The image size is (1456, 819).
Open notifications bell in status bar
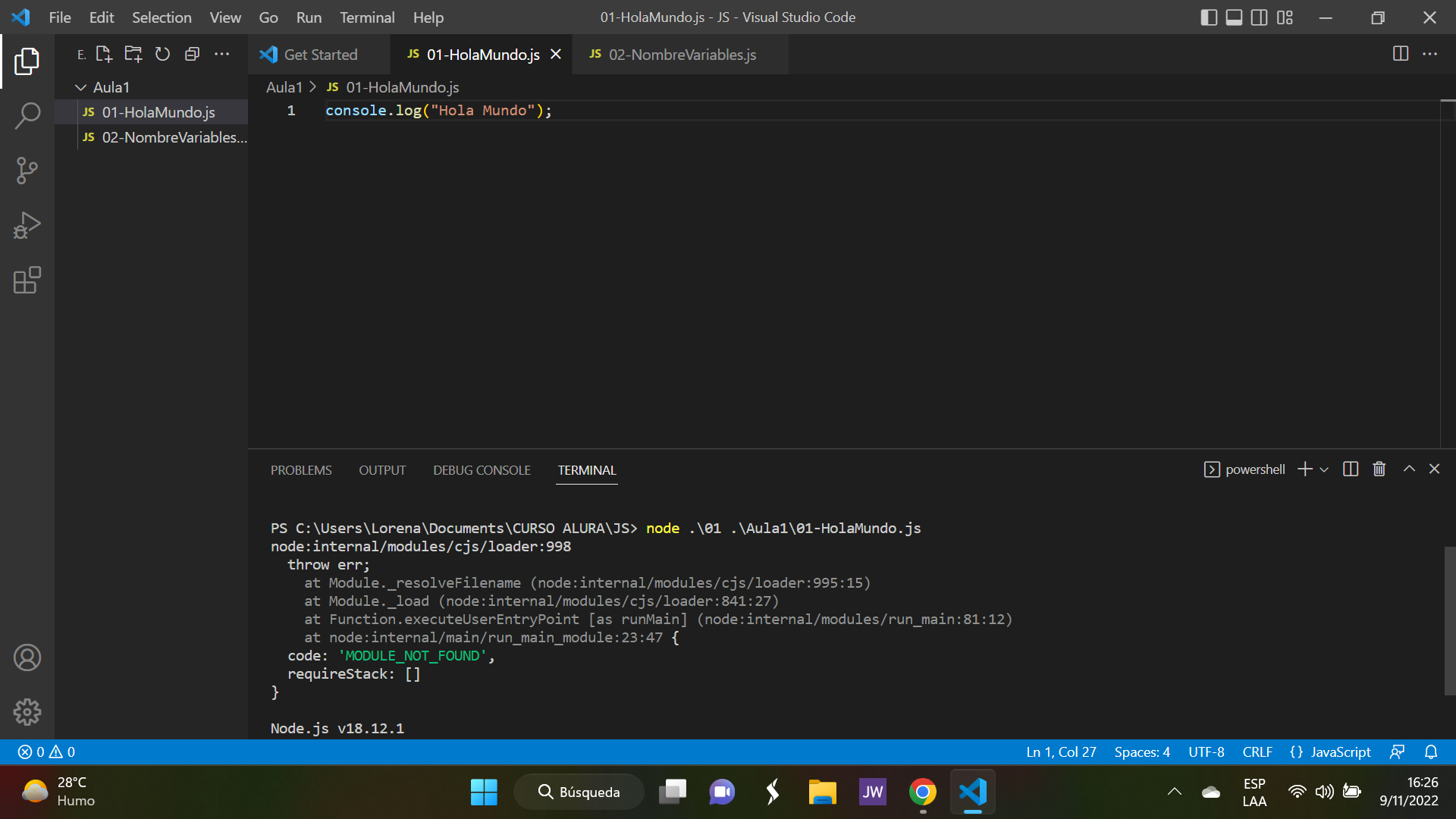(1431, 752)
